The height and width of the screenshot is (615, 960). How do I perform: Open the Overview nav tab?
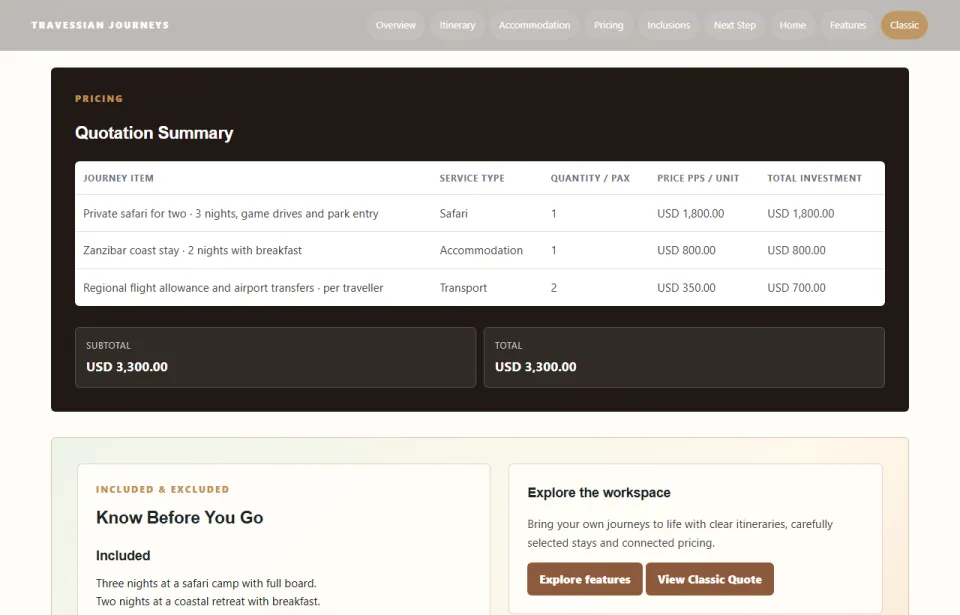pyautogui.click(x=396, y=25)
